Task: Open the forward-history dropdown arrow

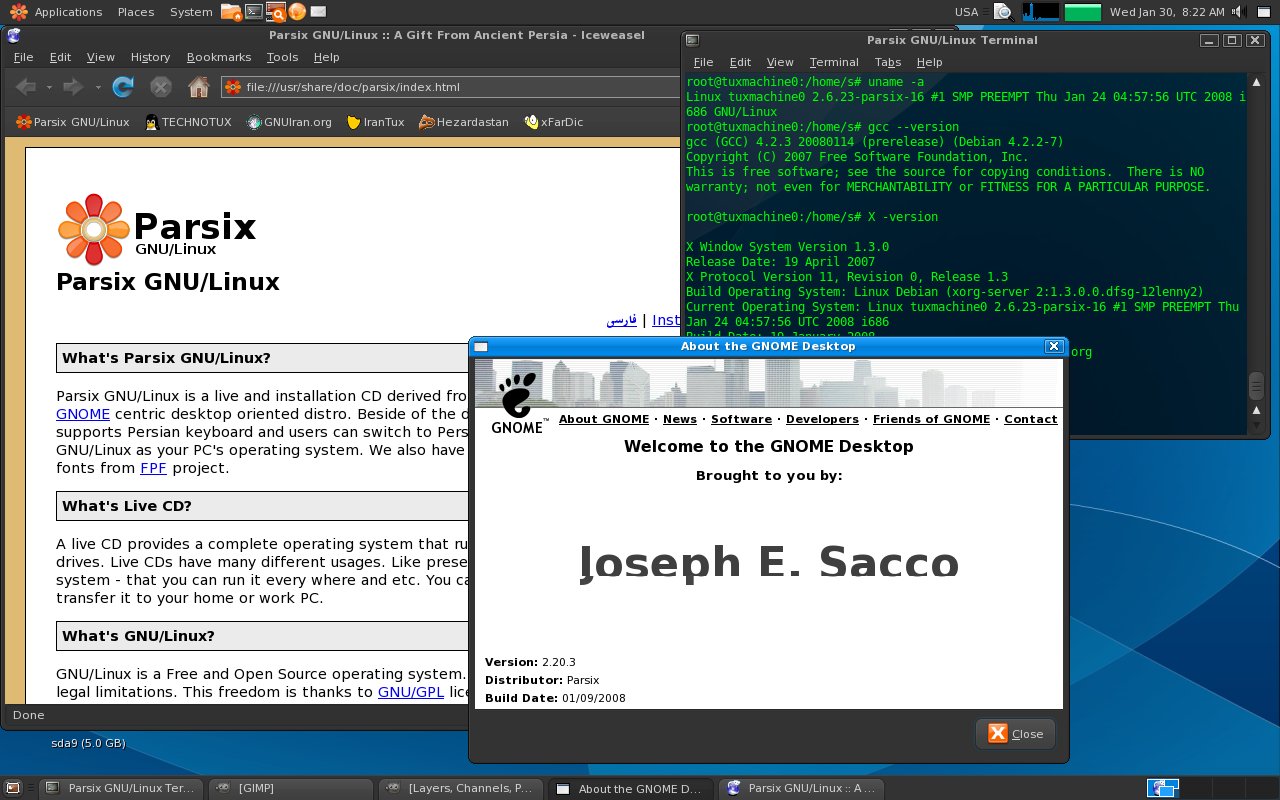Action: click(97, 87)
